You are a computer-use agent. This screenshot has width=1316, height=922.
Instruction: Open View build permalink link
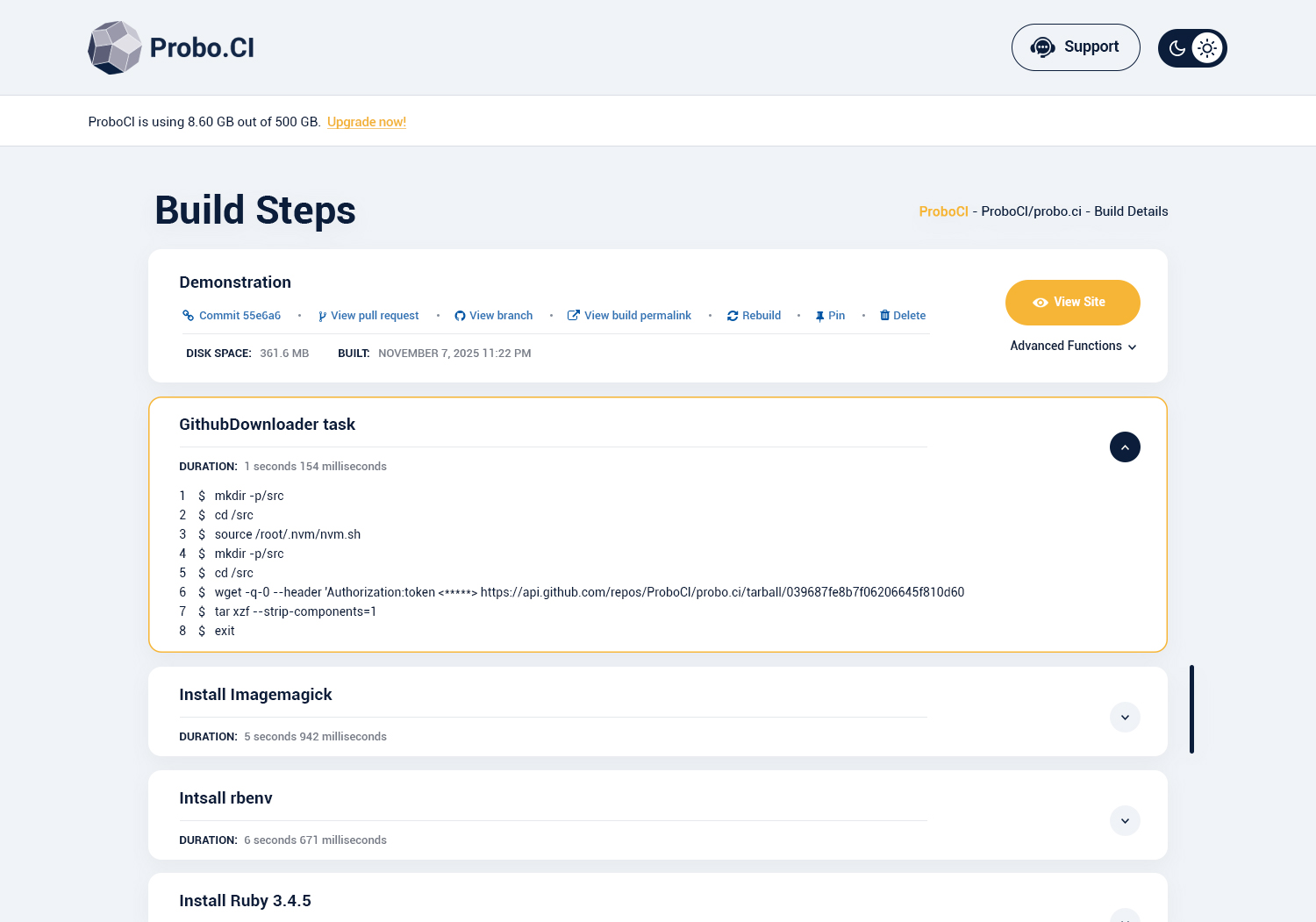[x=638, y=316]
